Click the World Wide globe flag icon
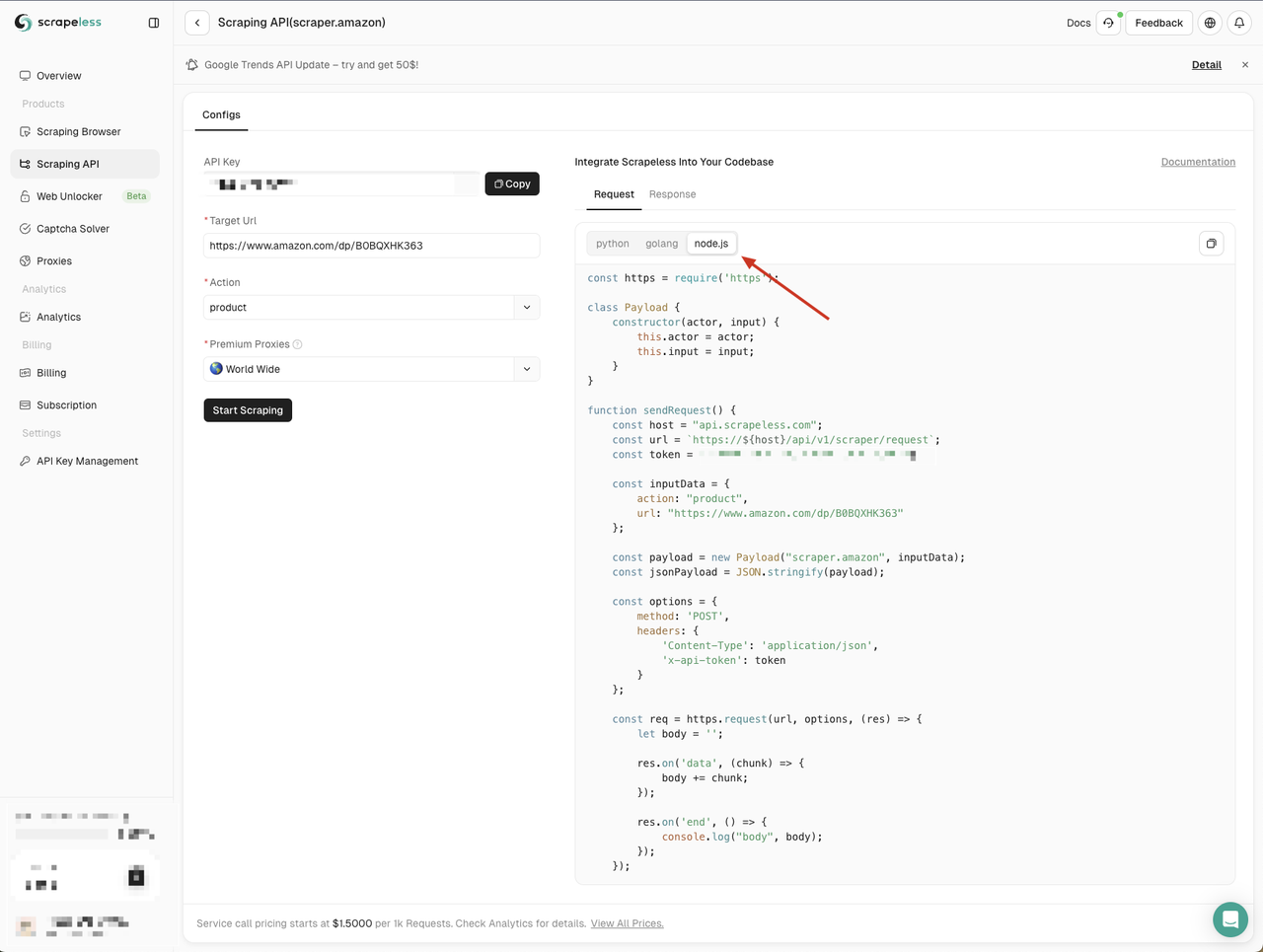Image resolution: width=1263 pixels, height=952 pixels. point(216,369)
